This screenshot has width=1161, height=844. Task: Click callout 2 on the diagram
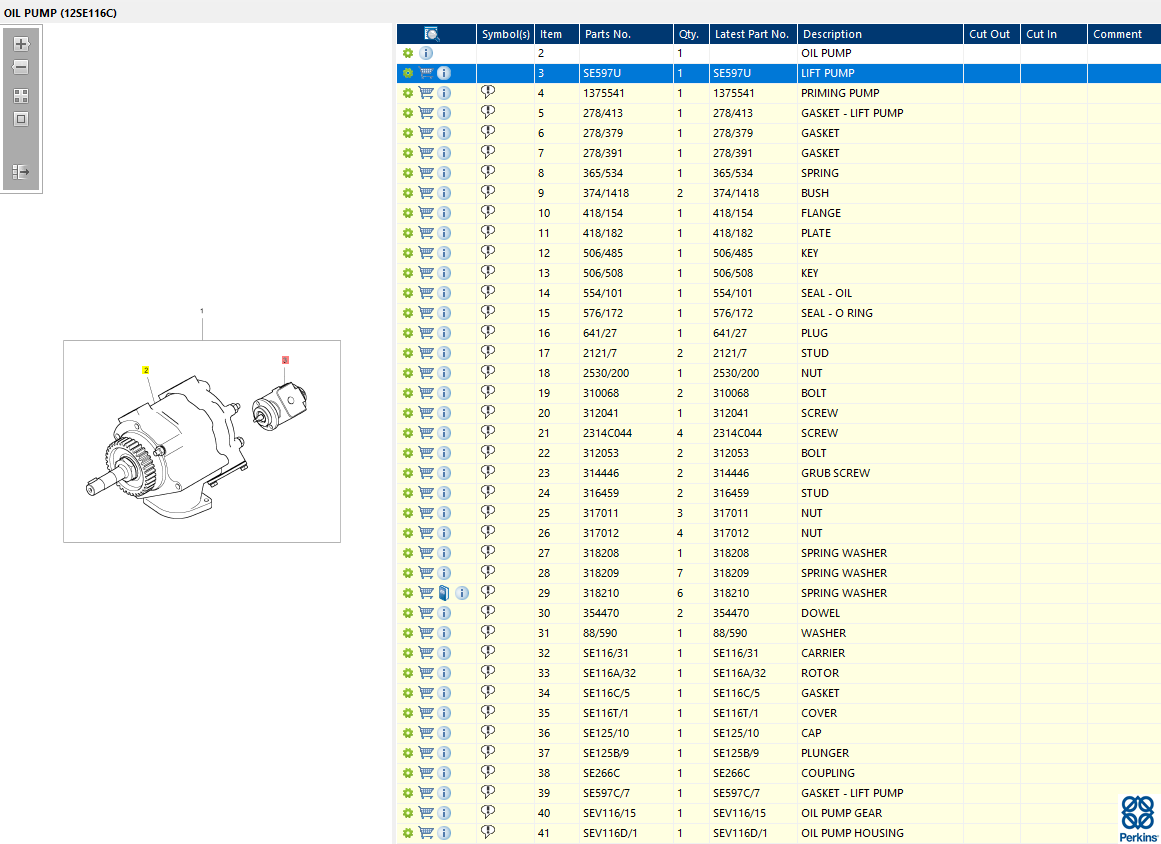tap(146, 370)
